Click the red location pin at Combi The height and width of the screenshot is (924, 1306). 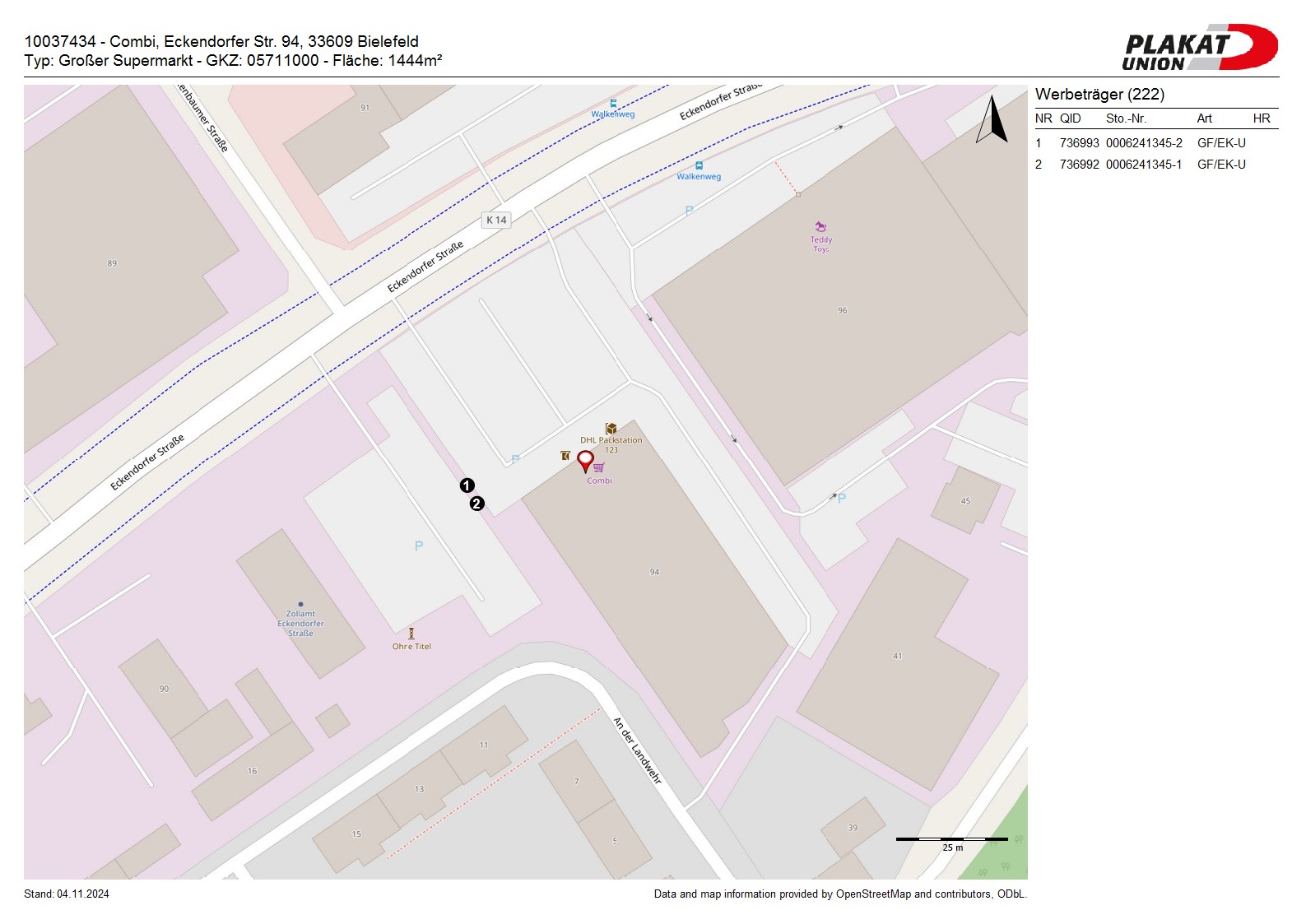585,460
